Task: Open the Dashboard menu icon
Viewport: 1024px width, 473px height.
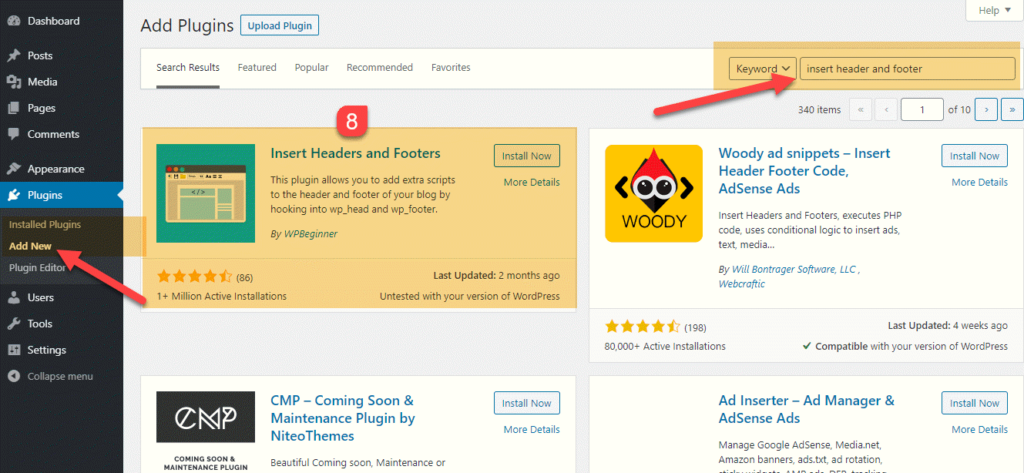Action: click(14, 21)
